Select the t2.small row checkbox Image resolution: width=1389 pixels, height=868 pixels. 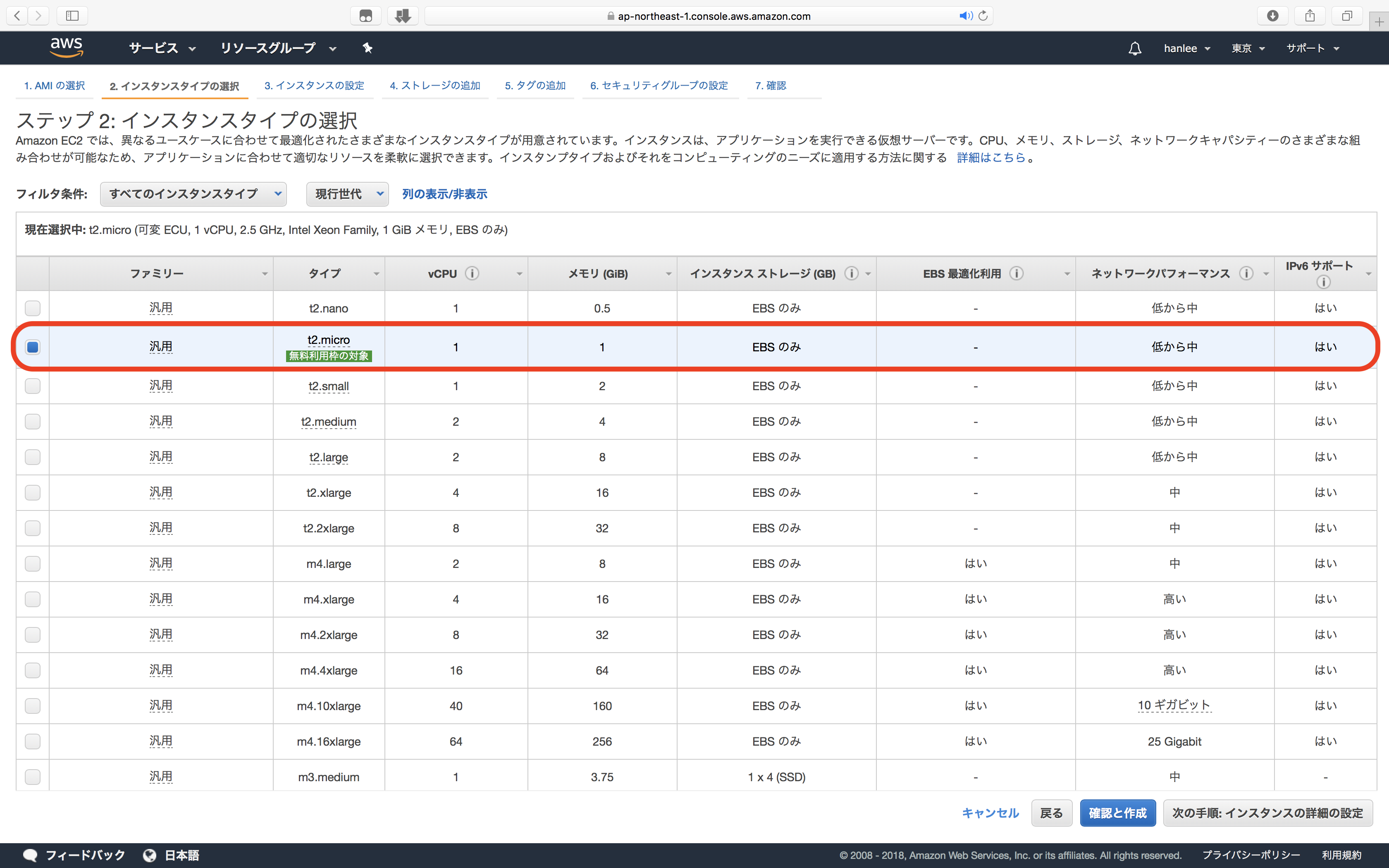pyautogui.click(x=33, y=386)
